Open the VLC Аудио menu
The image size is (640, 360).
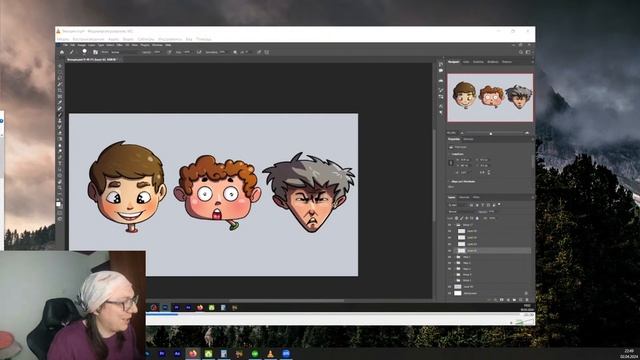pyautogui.click(x=113, y=39)
